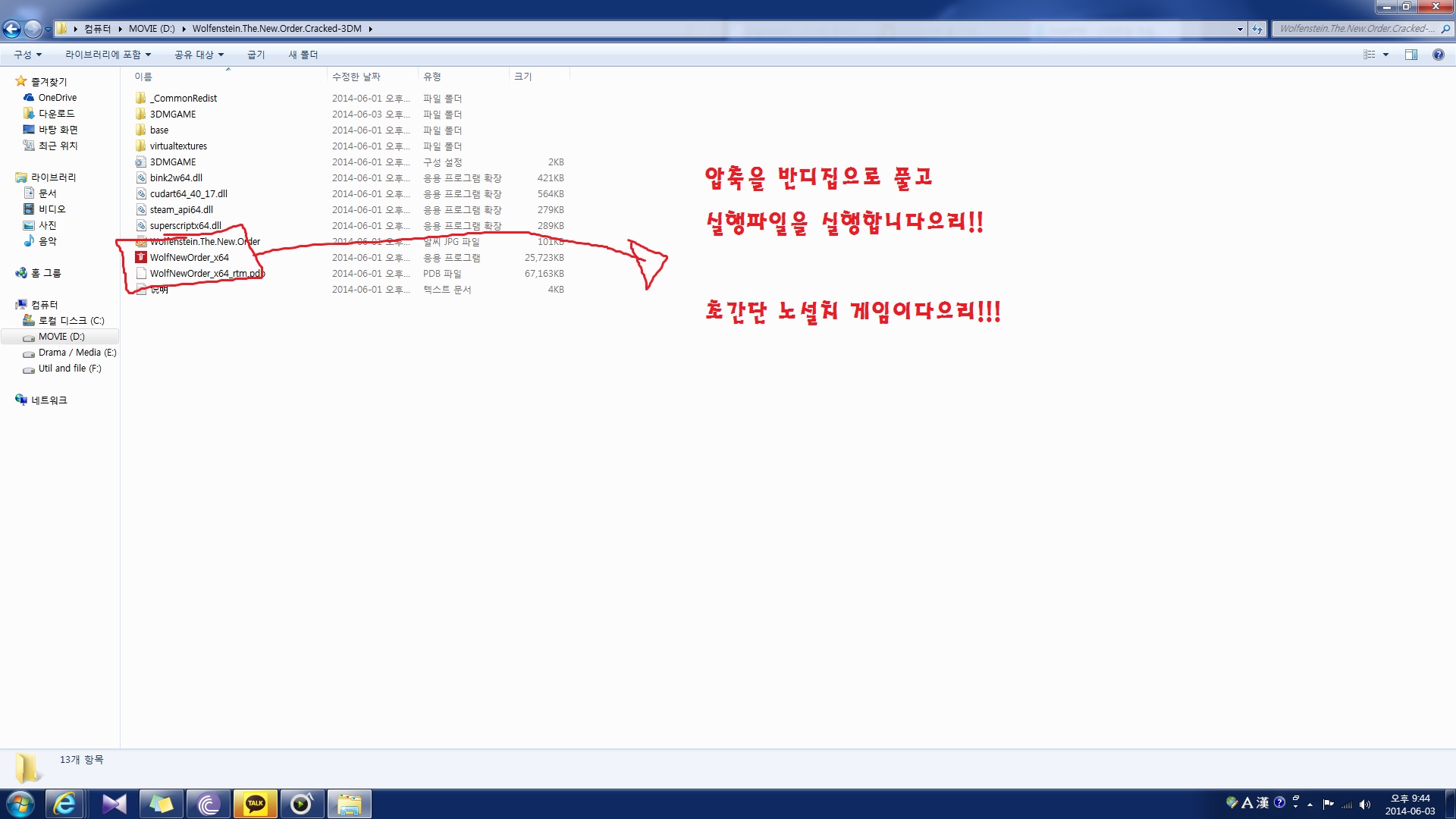
Task: Sort by 수정한 날짜 column header
Action: 372,77
